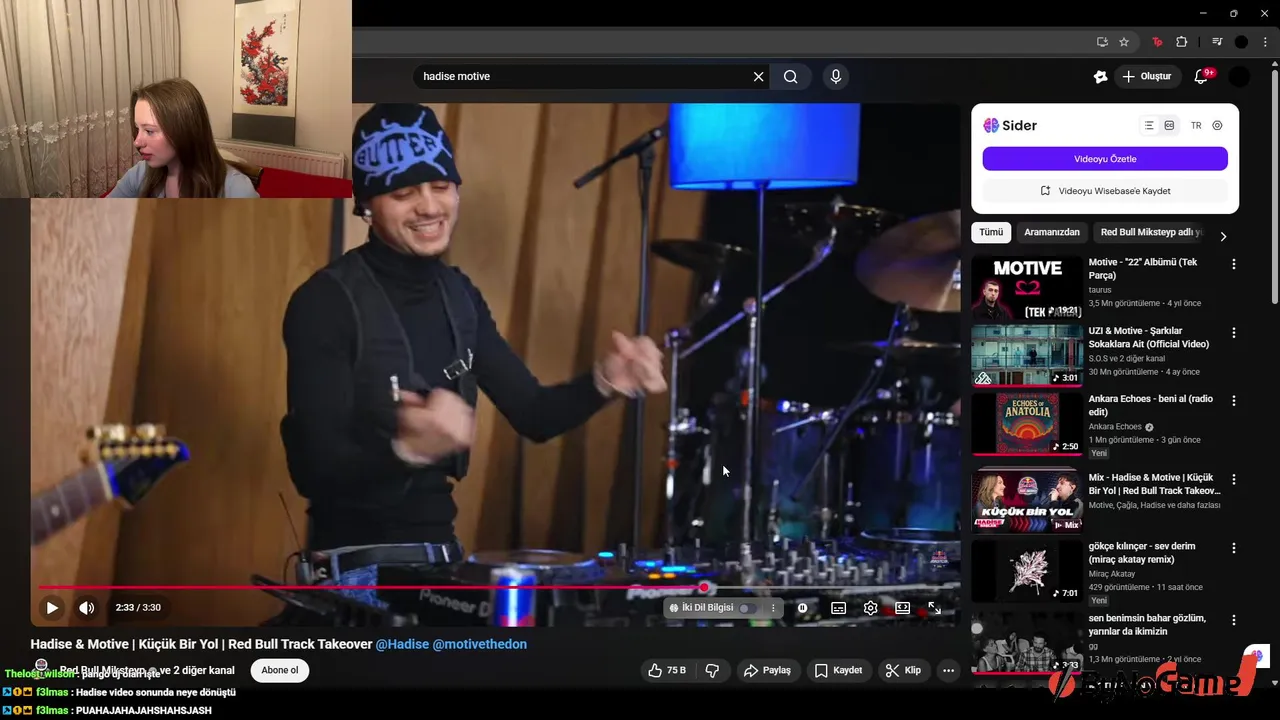Open UZI & Motive video thumbnail
The width and height of the screenshot is (1280, 720).
[1027, 355]
